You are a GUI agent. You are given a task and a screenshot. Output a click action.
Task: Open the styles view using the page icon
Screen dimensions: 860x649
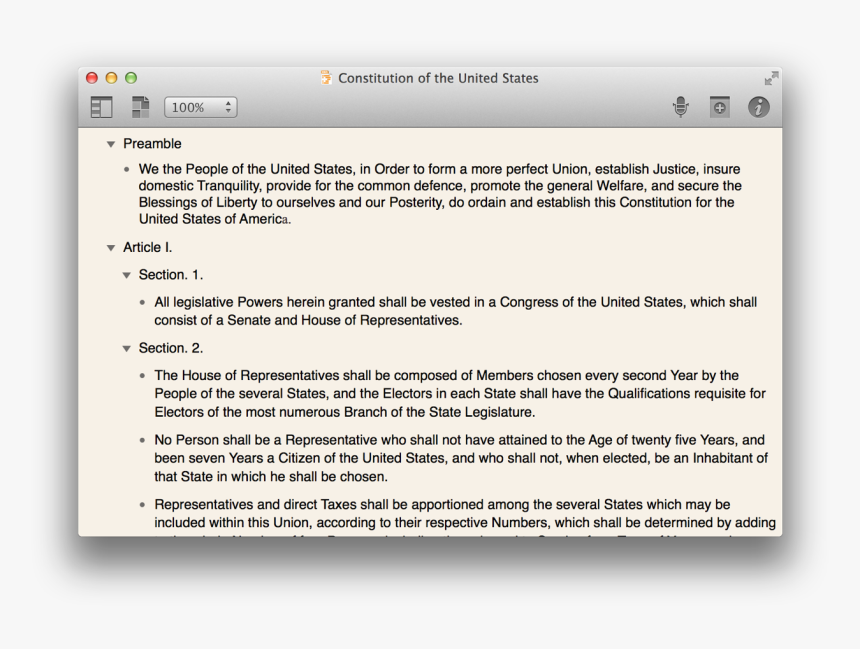click(x=140, y=106)
